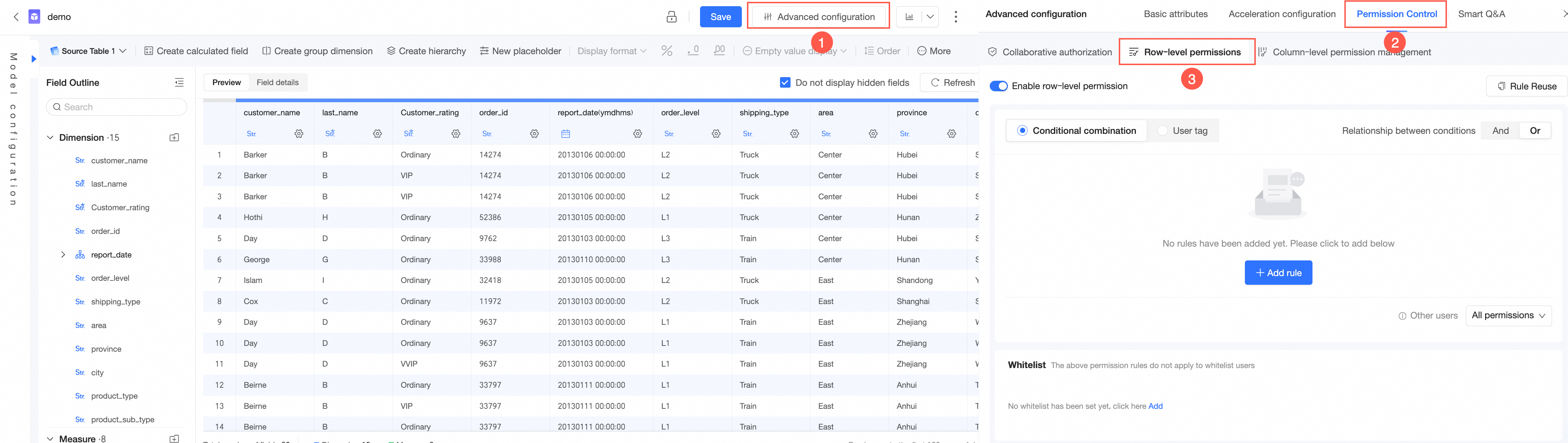Open the vertical three-dot menu

(x=956, y=17)
